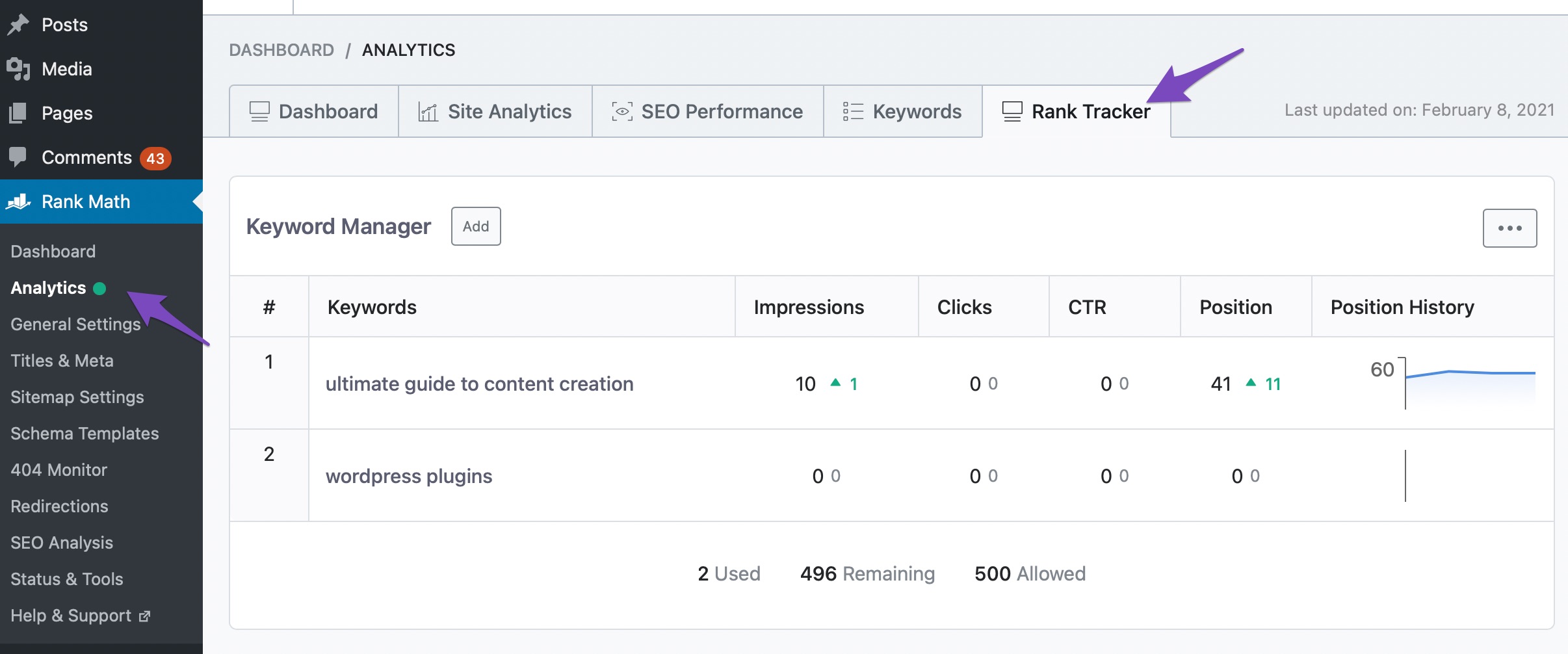Click the SEO Performance eye icon
Viewport: 1568px width, 654px height.
tap(621, 112)
